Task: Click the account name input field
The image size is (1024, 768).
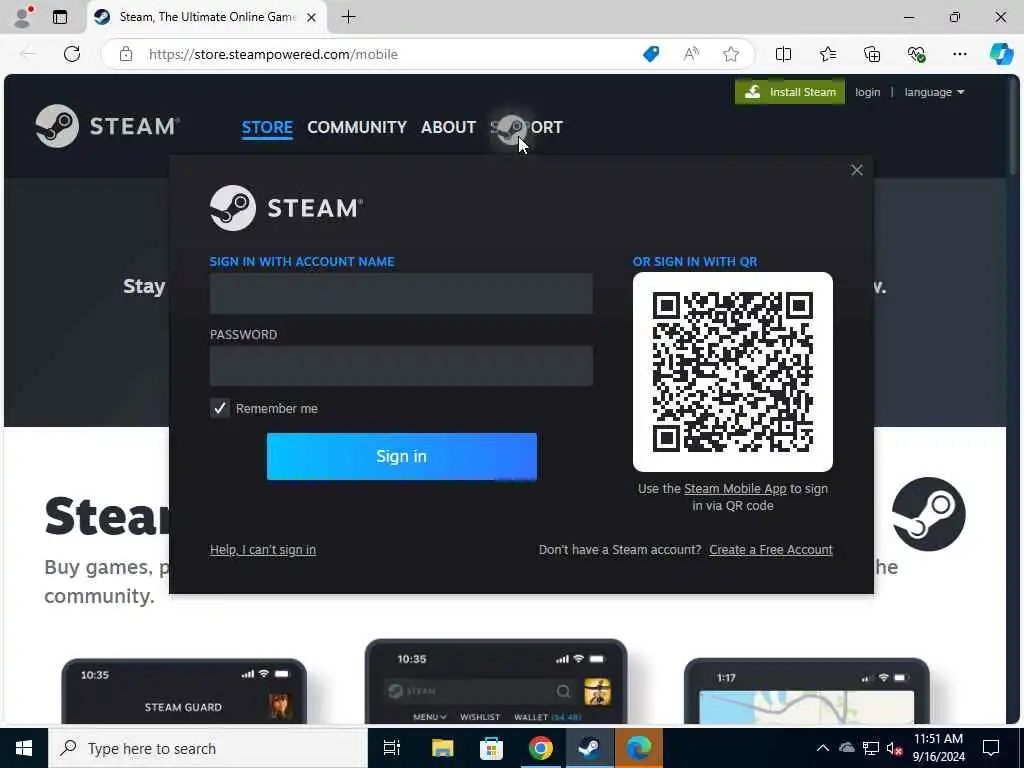Action: point(401,294)
